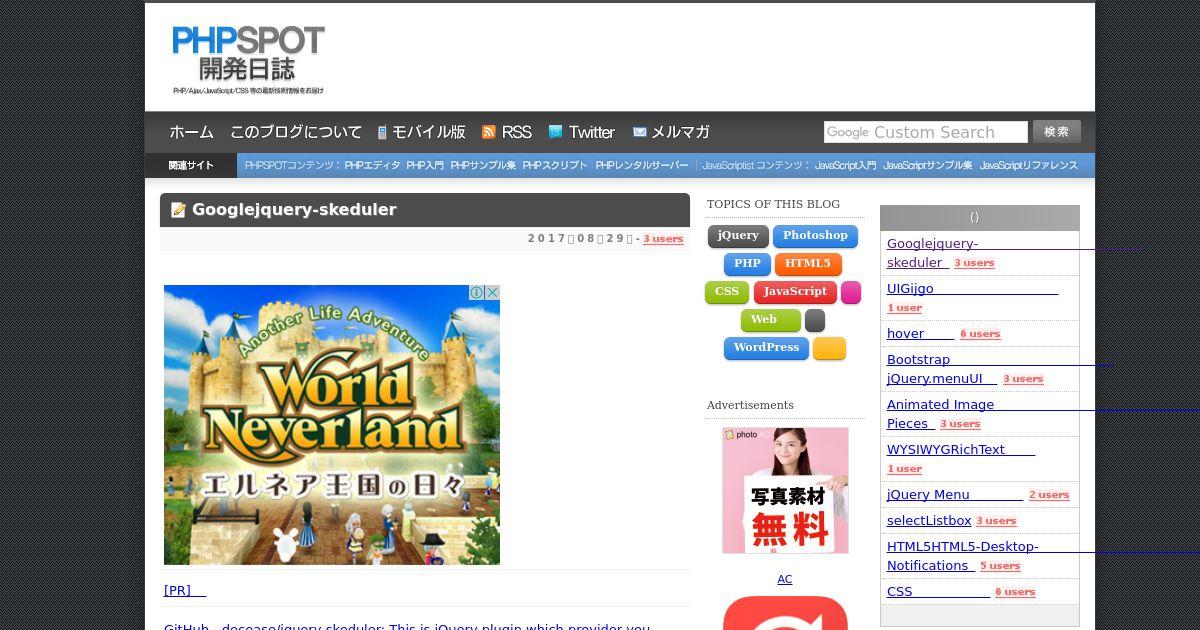Click the blank pink topic tag

(851, 292)
